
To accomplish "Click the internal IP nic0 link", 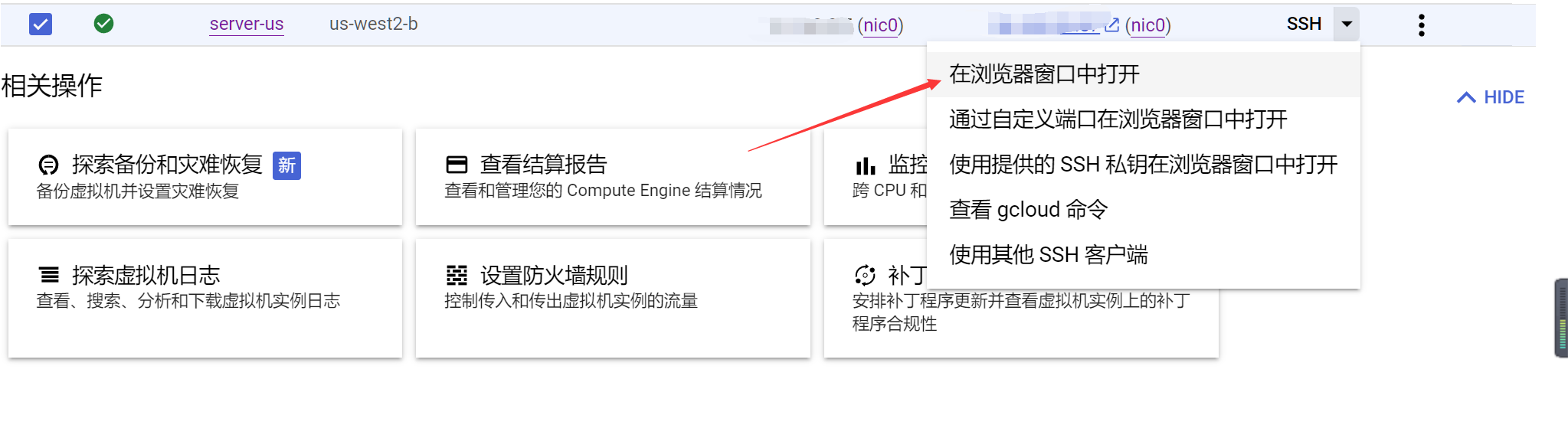I will pyautogui.click(x=880, y=25).
